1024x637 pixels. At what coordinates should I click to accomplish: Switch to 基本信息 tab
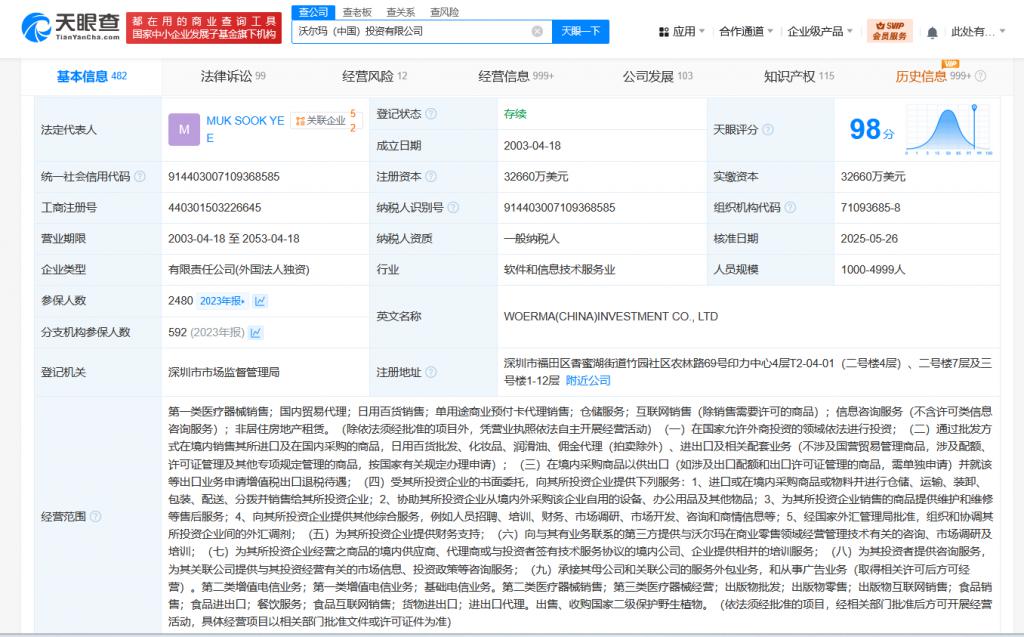(x=91, y=76)
